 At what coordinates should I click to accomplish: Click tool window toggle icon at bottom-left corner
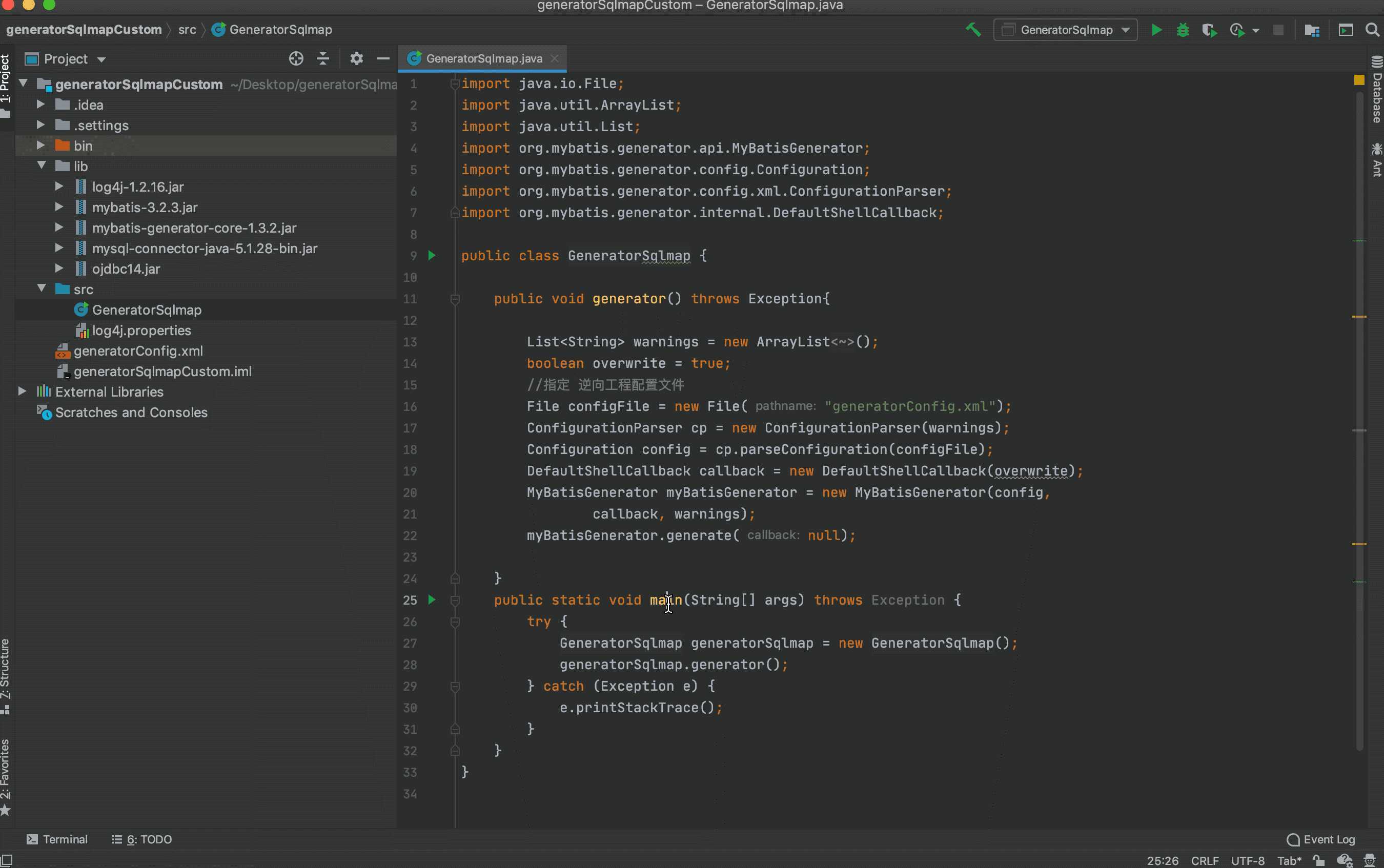coord(6,860)
